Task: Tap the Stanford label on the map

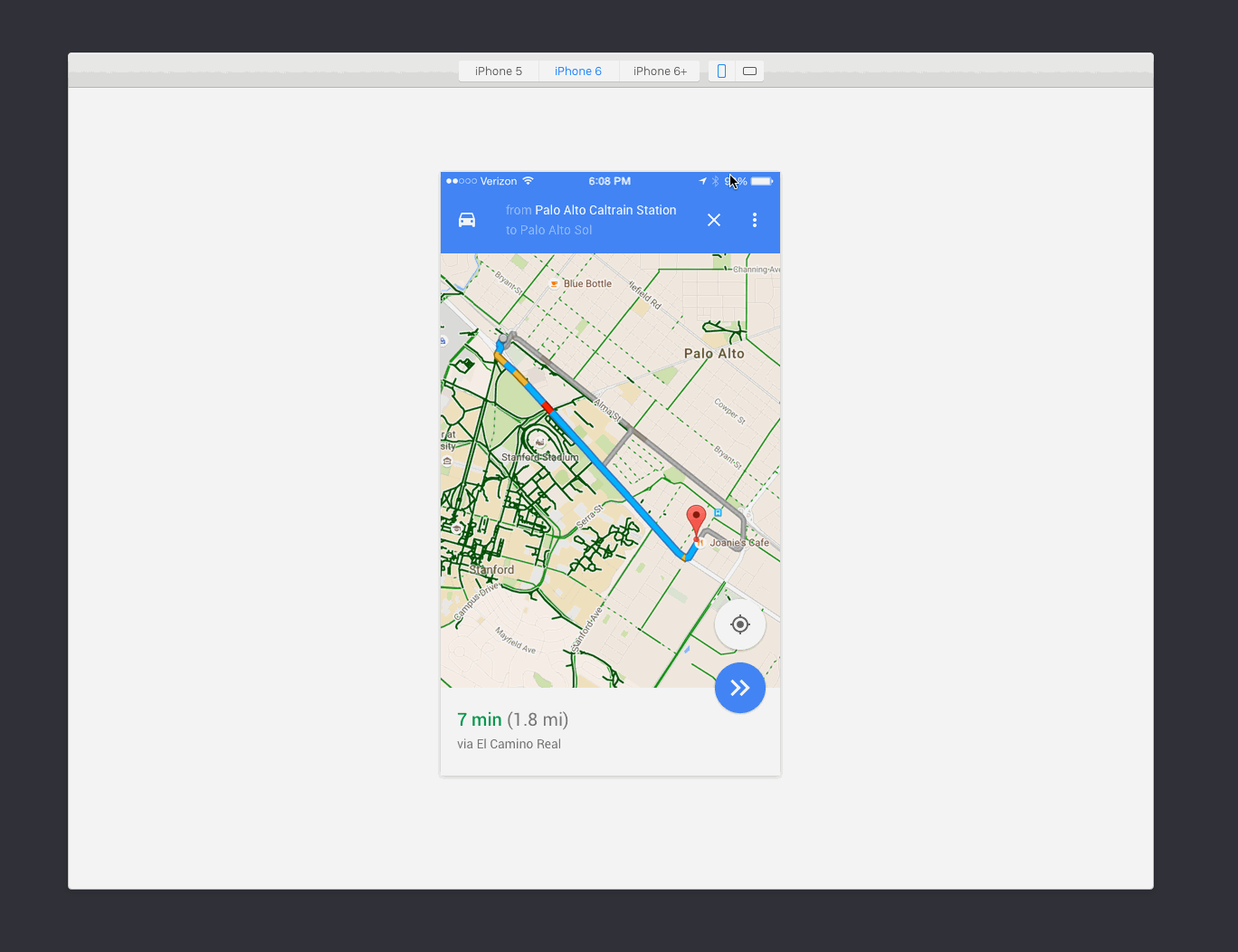Action: pyautogui.click(x=492, y=570)
